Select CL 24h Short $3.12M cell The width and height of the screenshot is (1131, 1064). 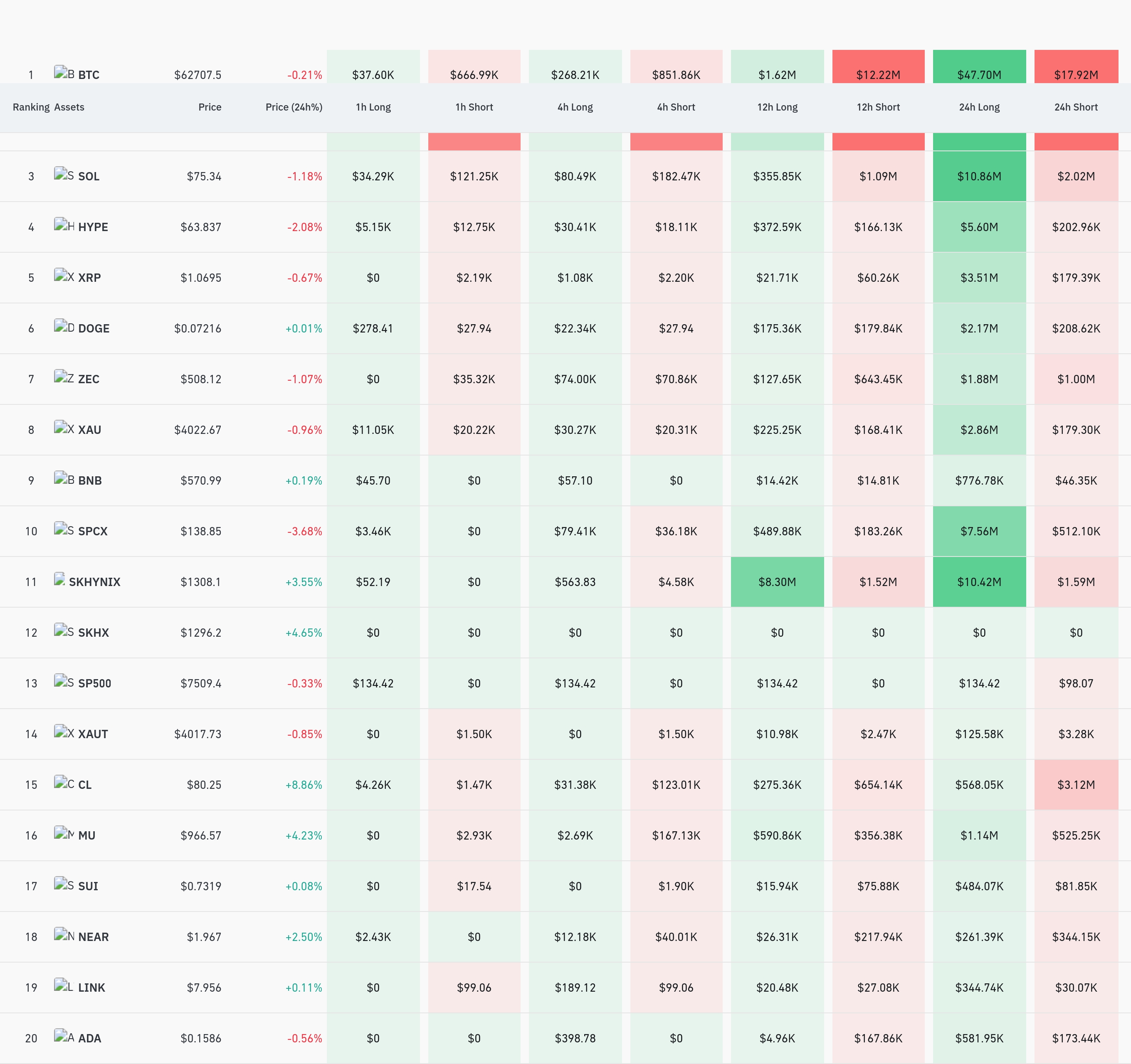pos(1076,785)
